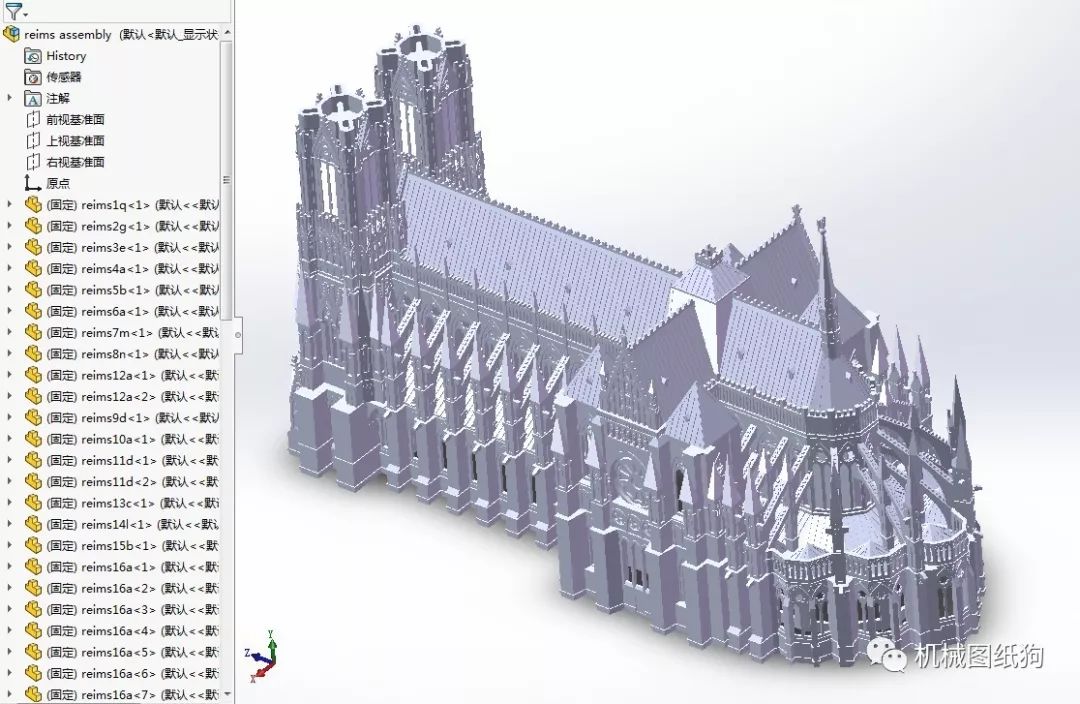Click the reims9d<1> component icon
This screenshot has width=1080, height=704.
tap(33, 418)
